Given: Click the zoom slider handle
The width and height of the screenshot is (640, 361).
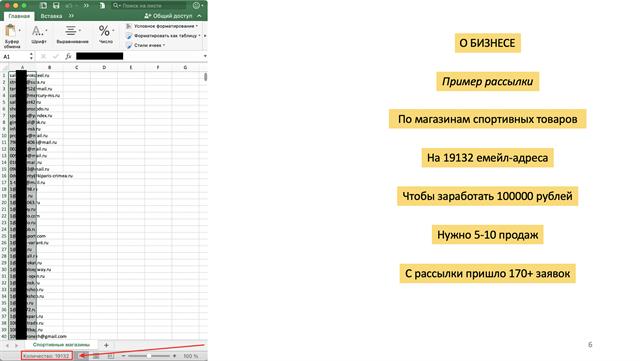Looking at the screenshot, I should click(149, 356).
